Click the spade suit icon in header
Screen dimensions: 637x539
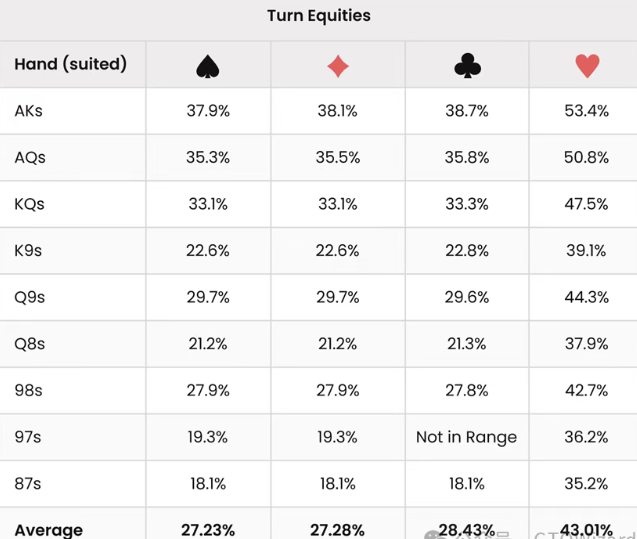208,66
